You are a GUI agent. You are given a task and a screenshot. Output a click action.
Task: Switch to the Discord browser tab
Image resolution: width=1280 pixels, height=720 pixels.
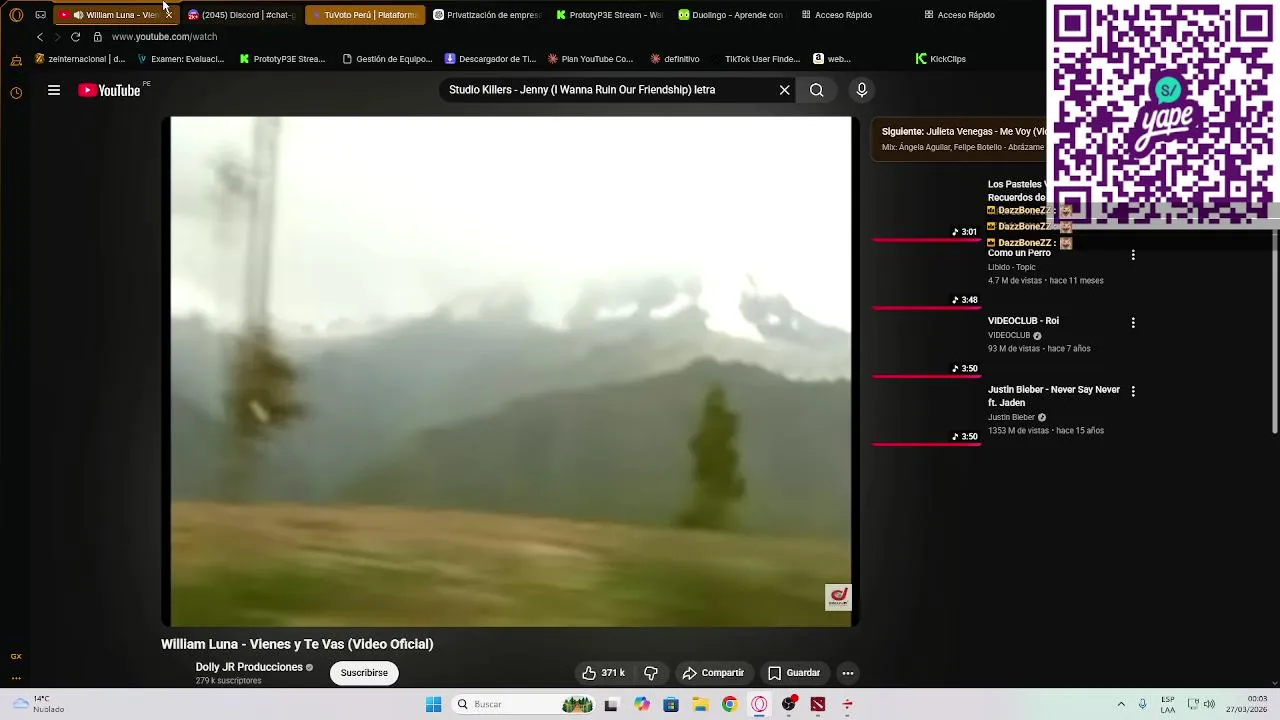pos(243,15)
